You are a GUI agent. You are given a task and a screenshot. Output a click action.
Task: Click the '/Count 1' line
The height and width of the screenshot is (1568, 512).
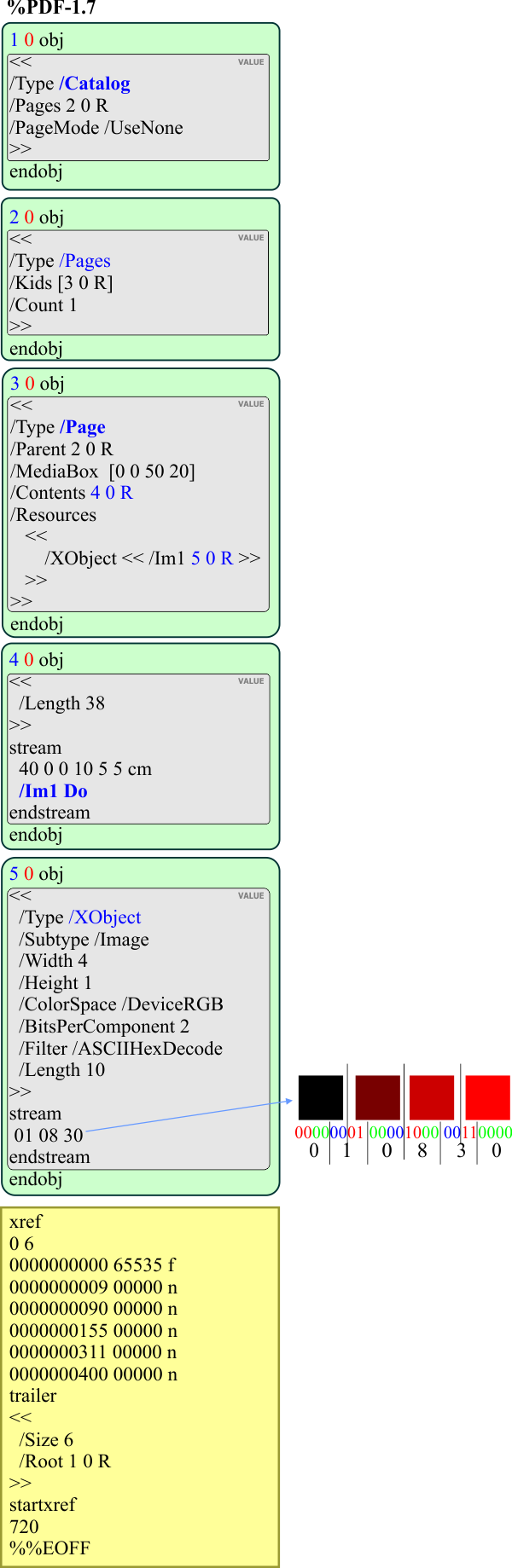click(x=44, y=305)
